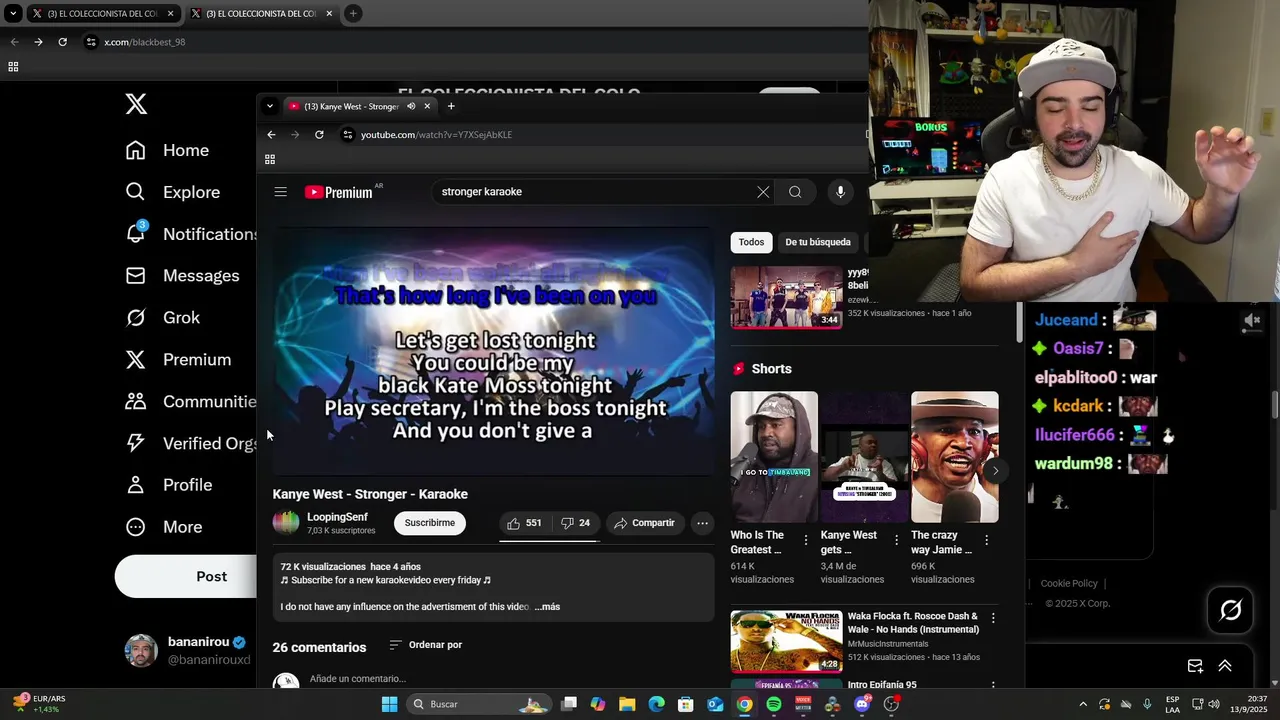Viewport: 1280px width, 720px height.
Task: Open Home in the X sidebar
Action: pos(167,150)
